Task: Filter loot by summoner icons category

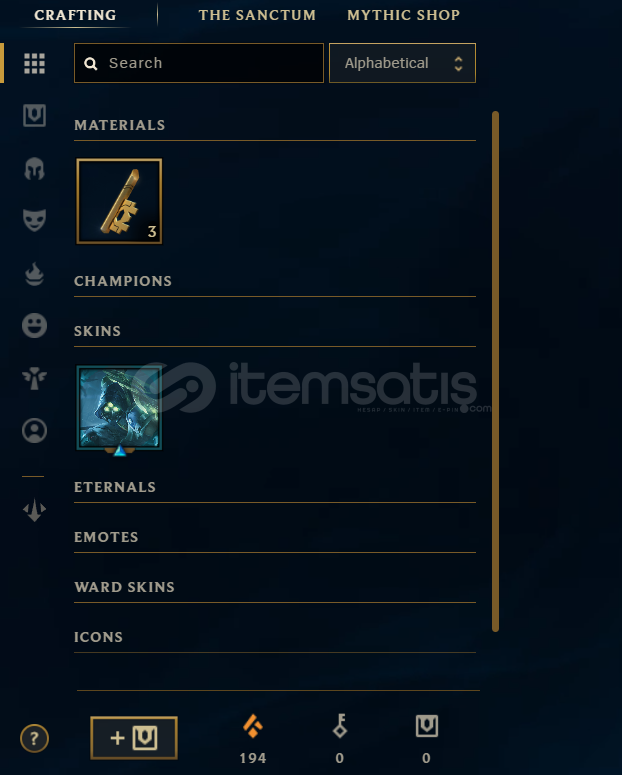Action: (x=35, y=431)
